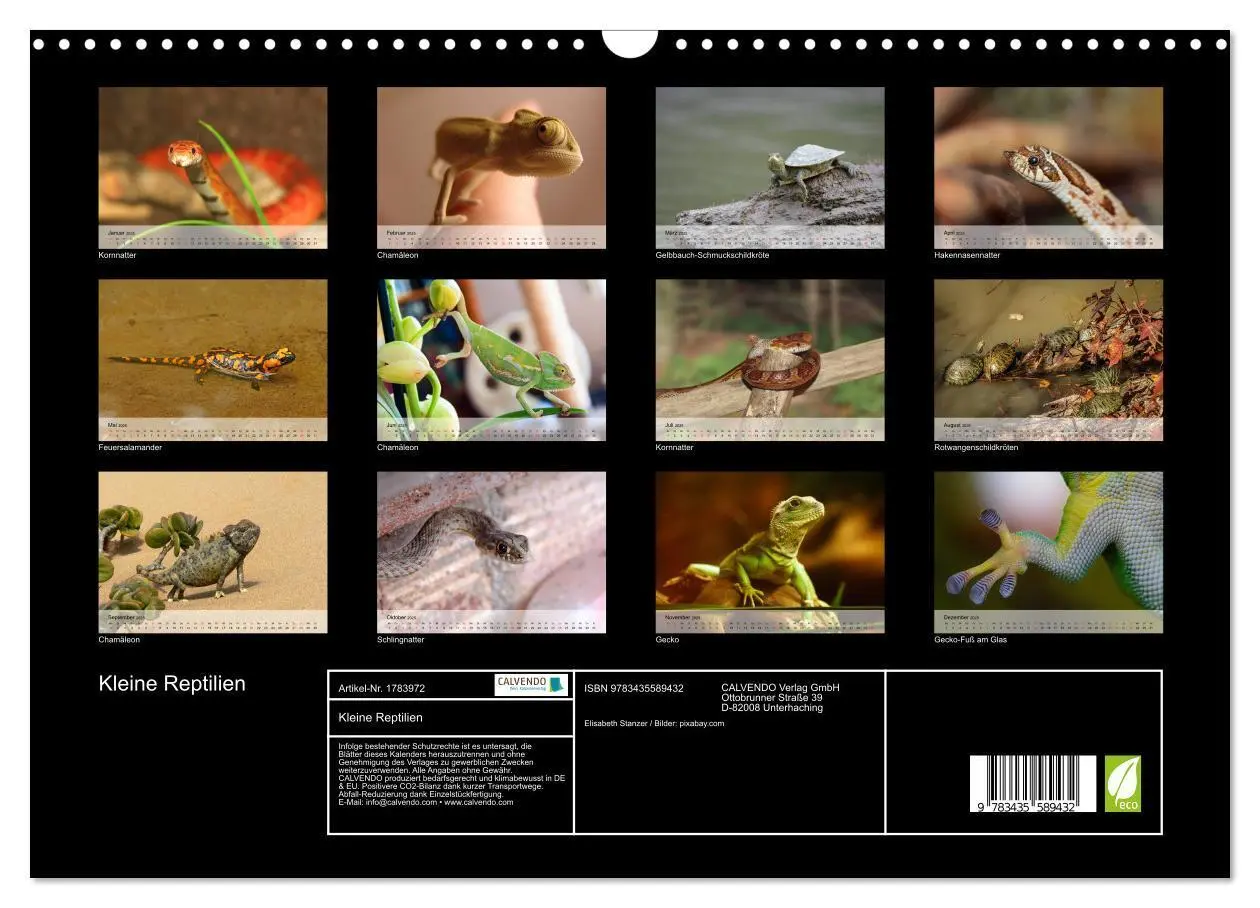
Task: Select the 'Gecko-Fuß am Glas' caption
Action: click(x=971, y=639)
